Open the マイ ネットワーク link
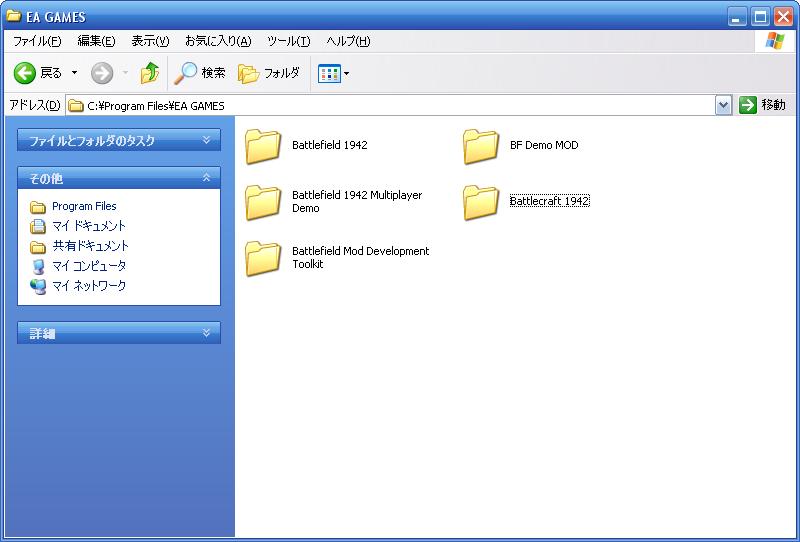Viewport: 800px width, 542px height. 89,286
